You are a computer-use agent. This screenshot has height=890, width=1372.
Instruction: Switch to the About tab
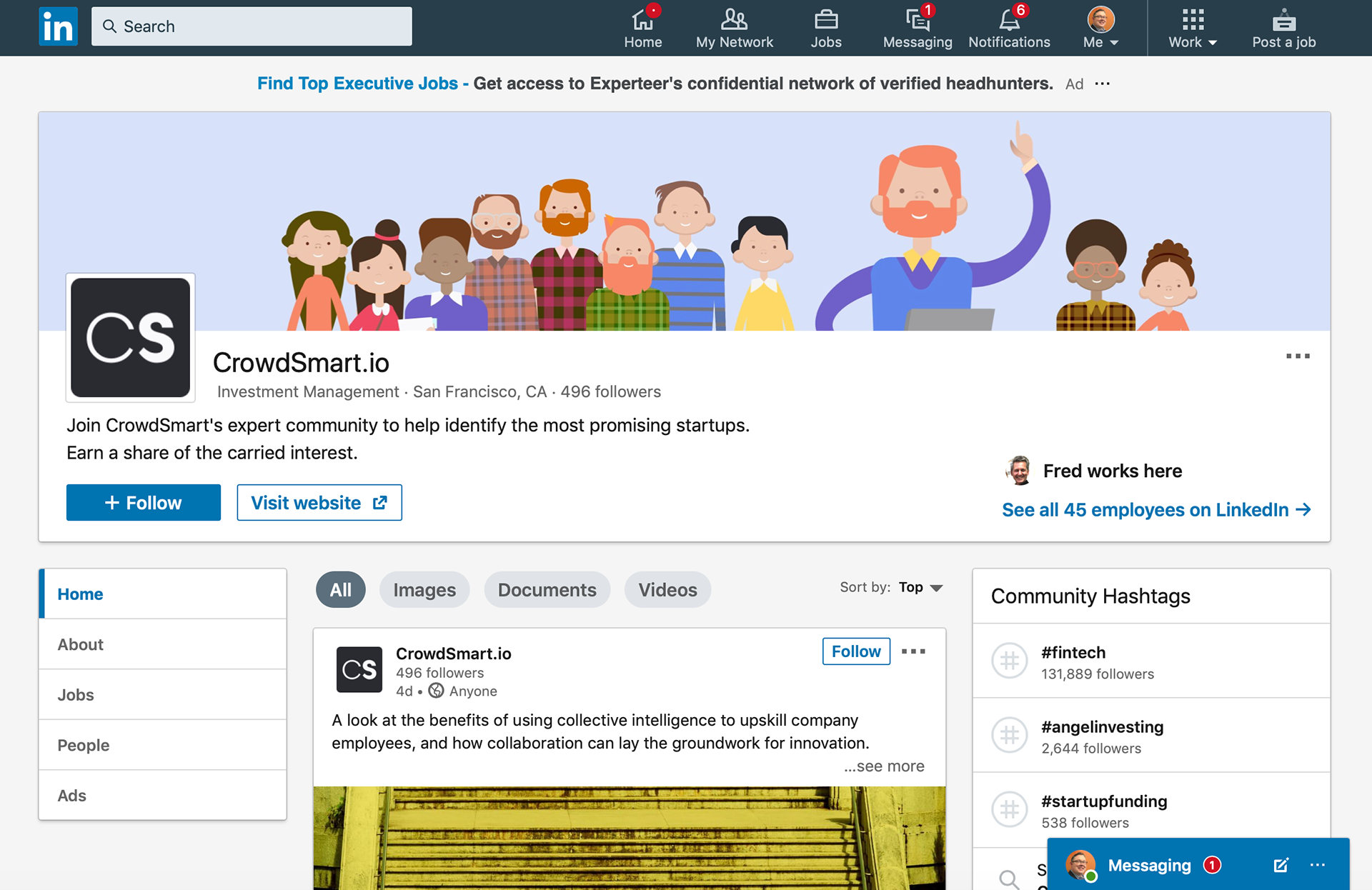coord(81,644)
